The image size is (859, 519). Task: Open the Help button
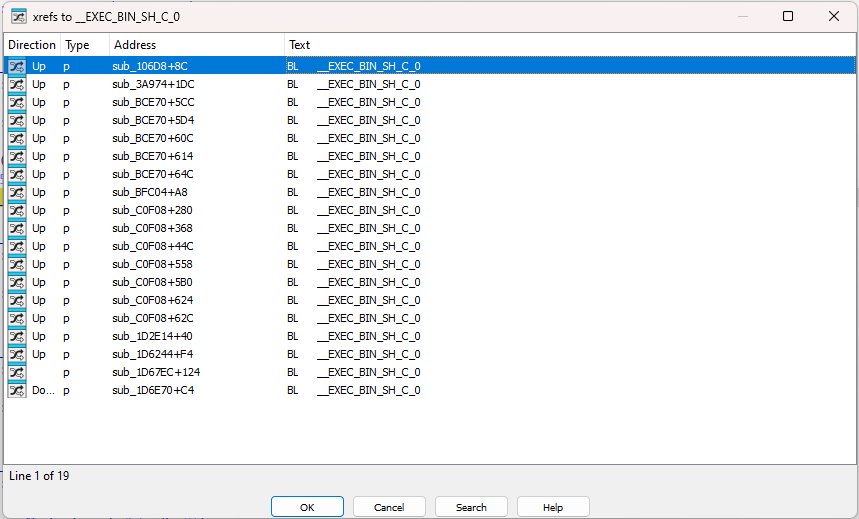tap(553, 507)
